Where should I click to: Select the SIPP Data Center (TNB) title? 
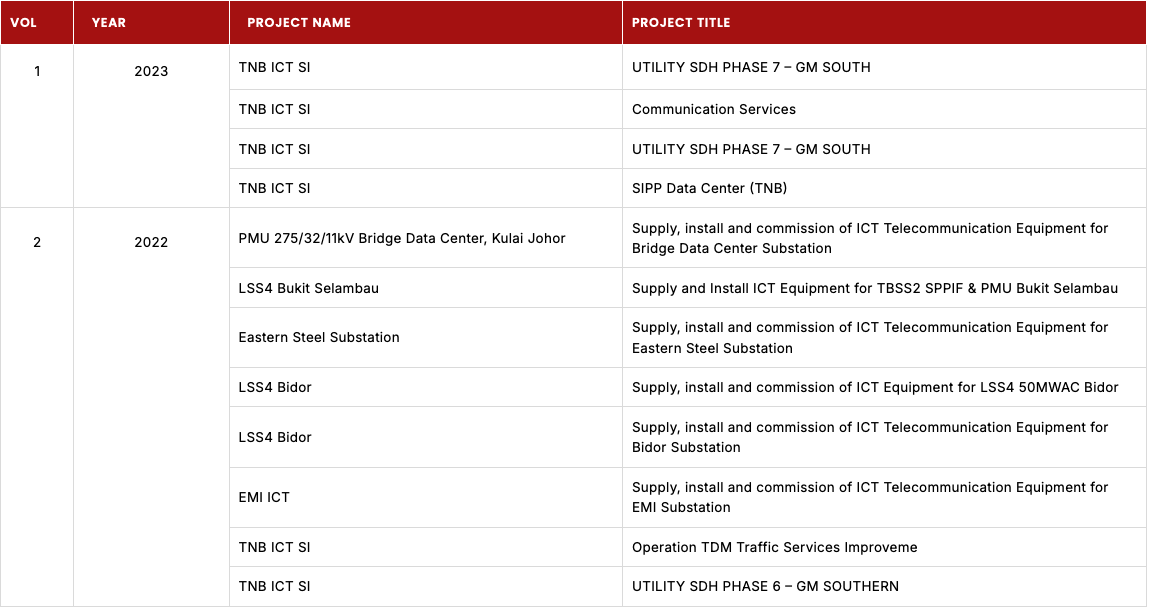coord(702,188)
